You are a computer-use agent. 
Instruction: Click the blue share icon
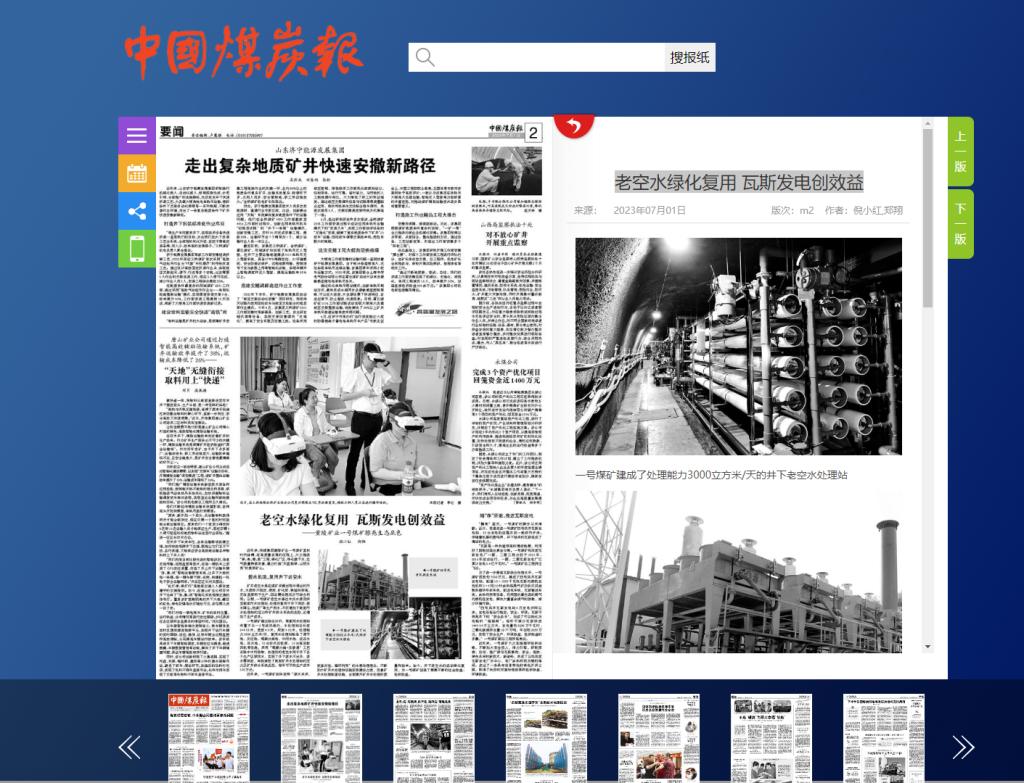coord(137,211)
